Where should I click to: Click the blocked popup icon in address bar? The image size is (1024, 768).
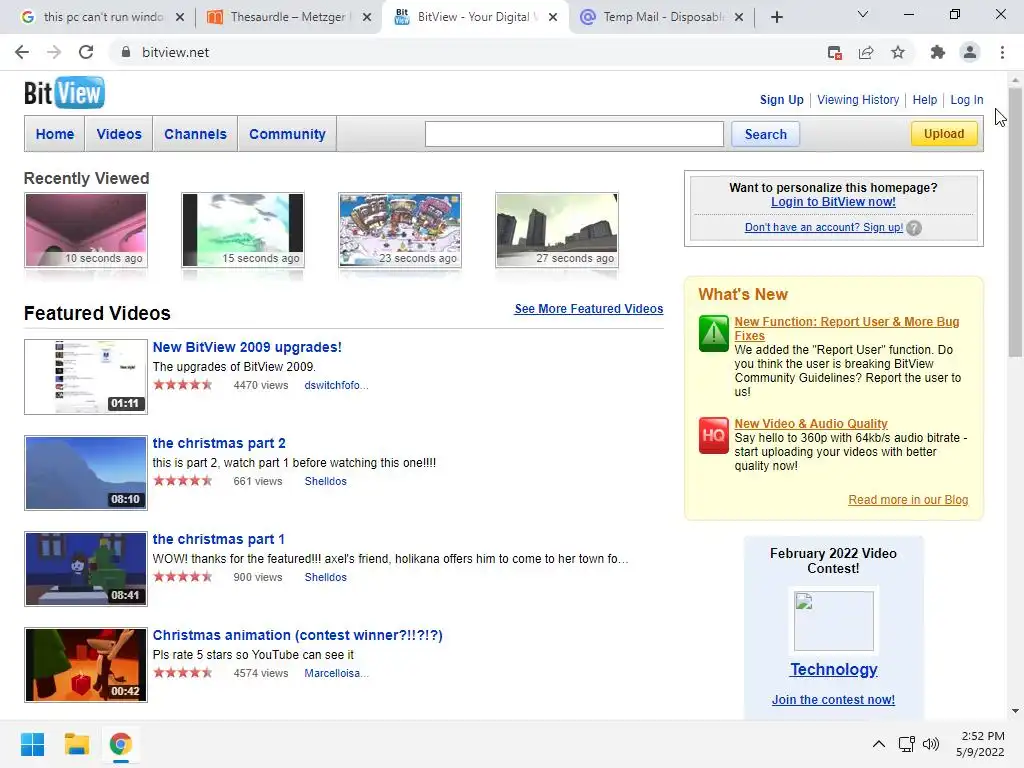(834, 52)
